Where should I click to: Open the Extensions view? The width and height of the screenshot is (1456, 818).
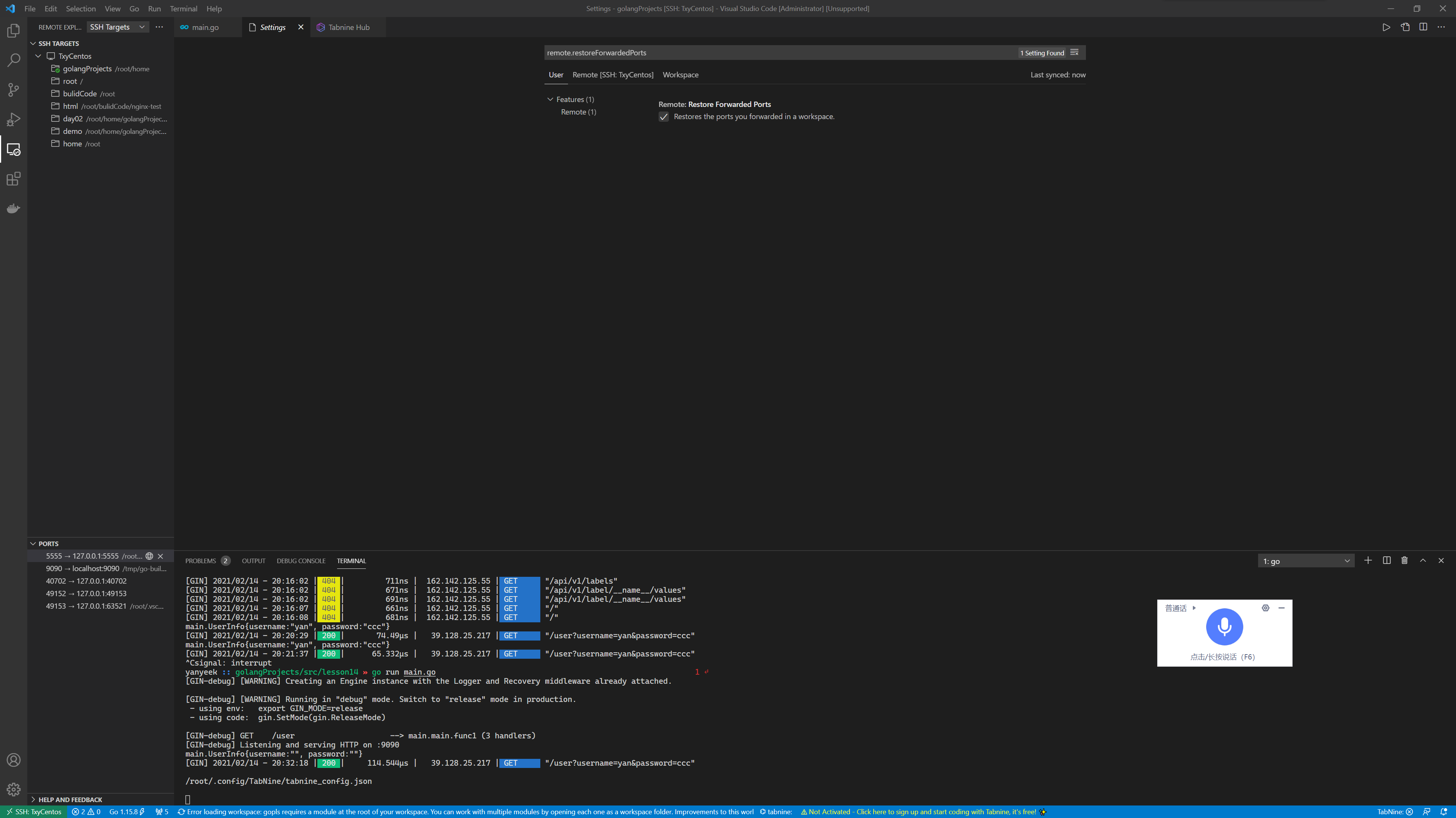[x=14, y=179]
